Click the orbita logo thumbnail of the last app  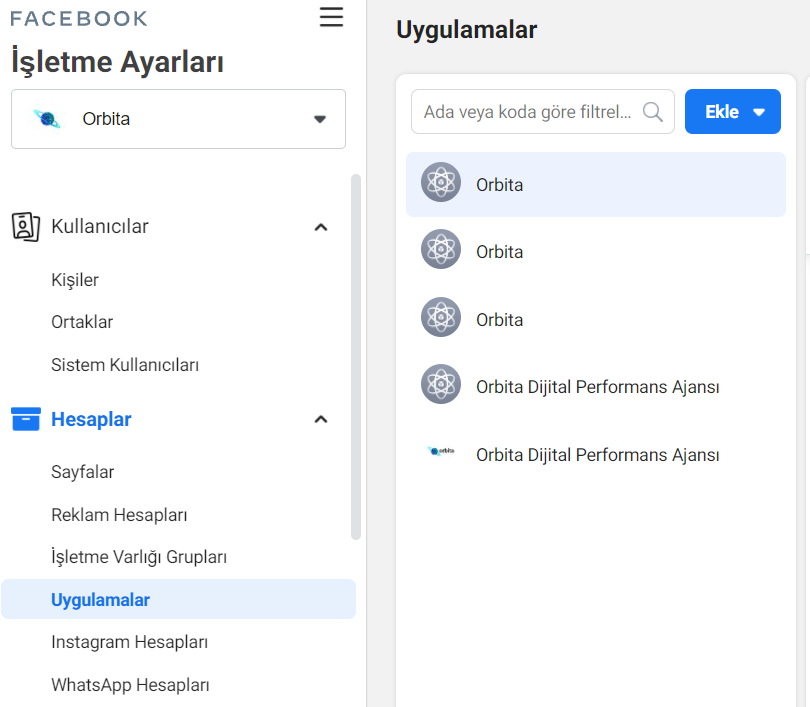pyautogui.click(x=441, y=451)
